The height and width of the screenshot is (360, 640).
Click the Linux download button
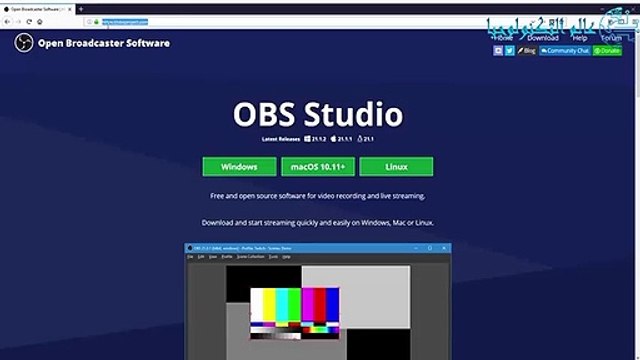click(396, 167)
